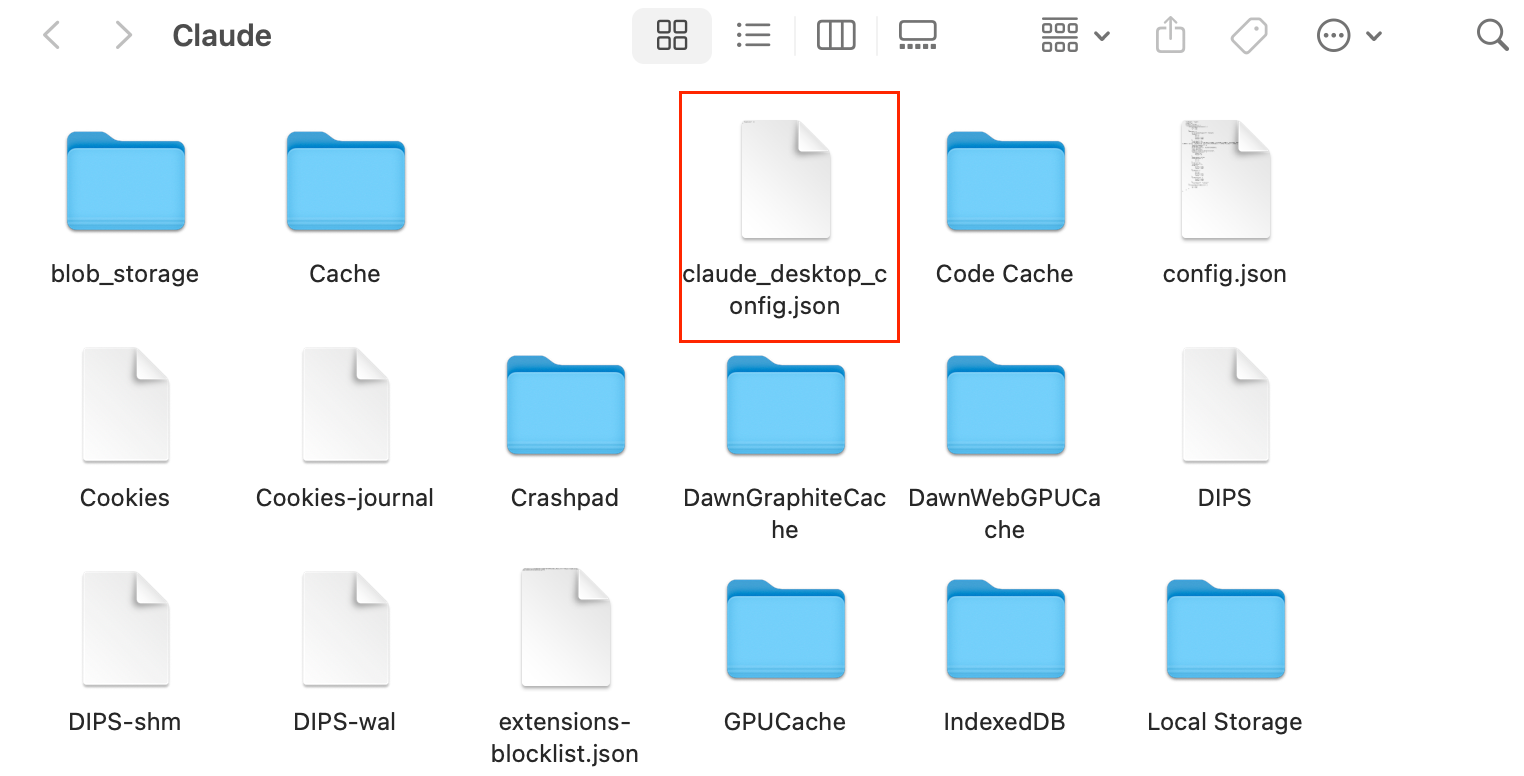1524x776 pixels.
Task: Click the Tags icon
Action: [x=1249, y=36]
